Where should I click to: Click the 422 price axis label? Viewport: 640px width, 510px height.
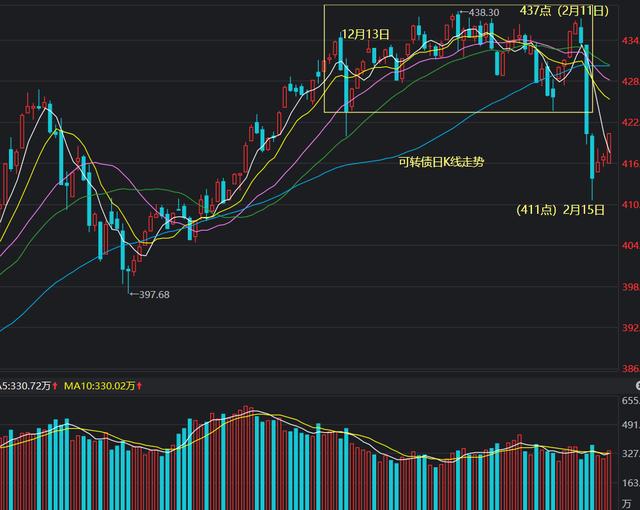coord(629,123)
